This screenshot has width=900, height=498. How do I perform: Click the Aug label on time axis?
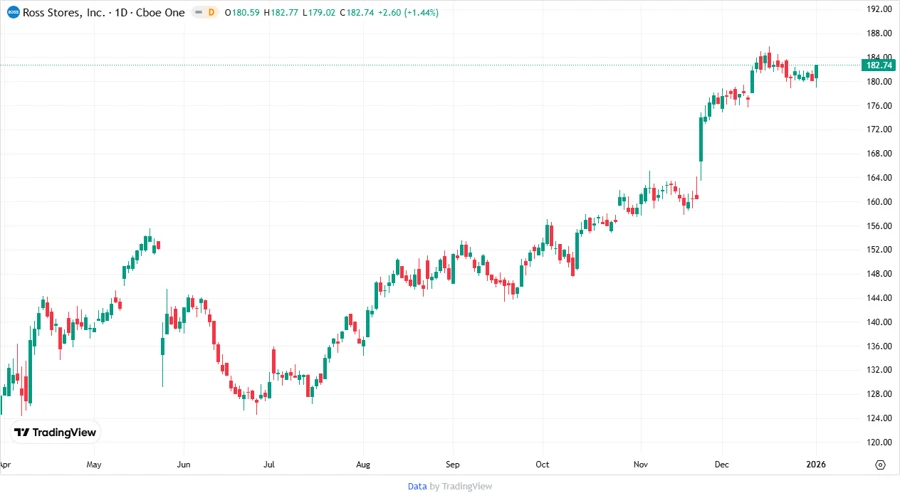click(363, 464)
